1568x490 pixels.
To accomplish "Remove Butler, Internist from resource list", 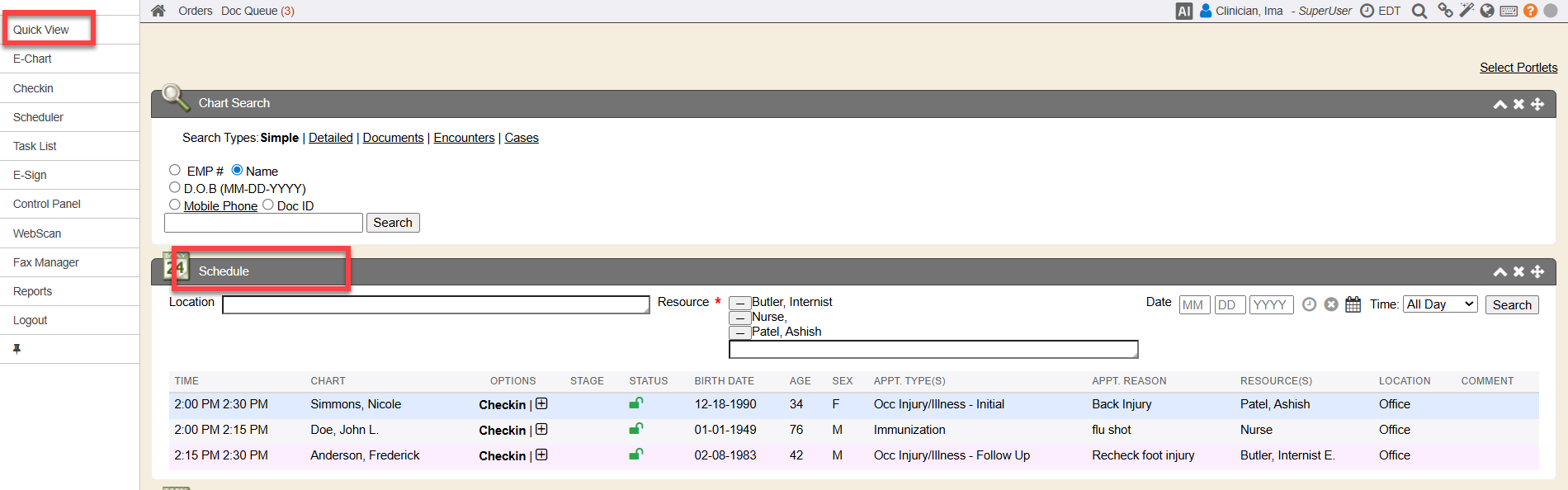I will click(739, 303).
